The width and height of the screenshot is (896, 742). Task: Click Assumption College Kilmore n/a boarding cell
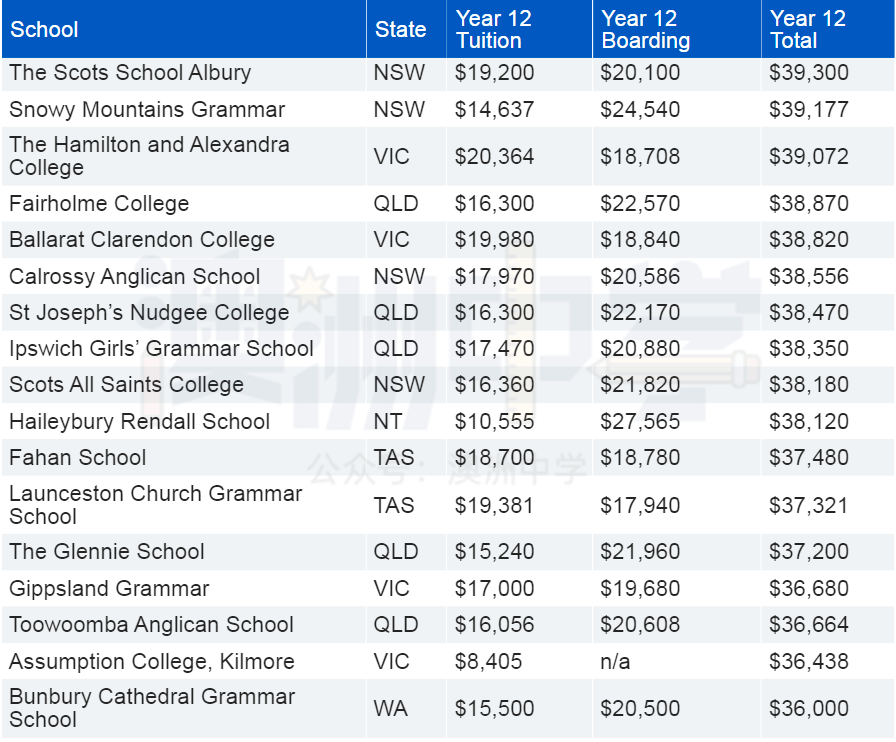[615, 662]
